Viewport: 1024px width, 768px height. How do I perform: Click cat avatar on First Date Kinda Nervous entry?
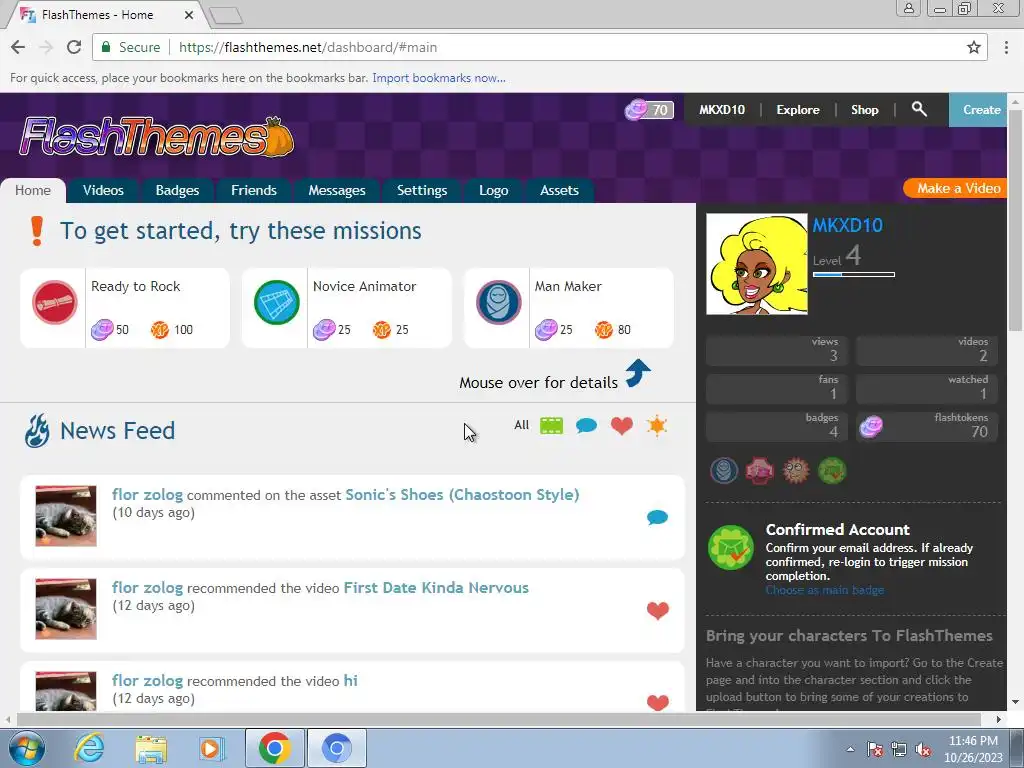coord(65,609)
